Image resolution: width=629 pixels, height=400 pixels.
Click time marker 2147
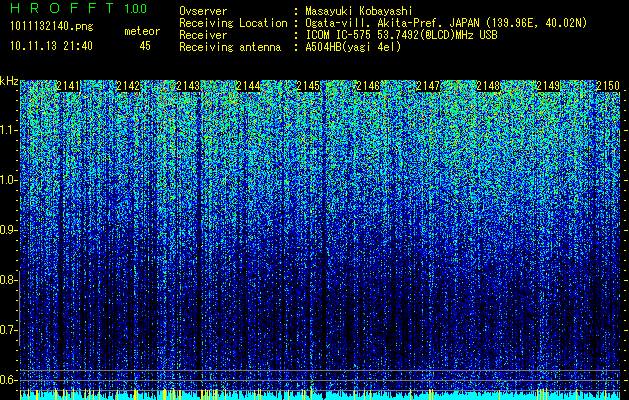tap(428, 86)
